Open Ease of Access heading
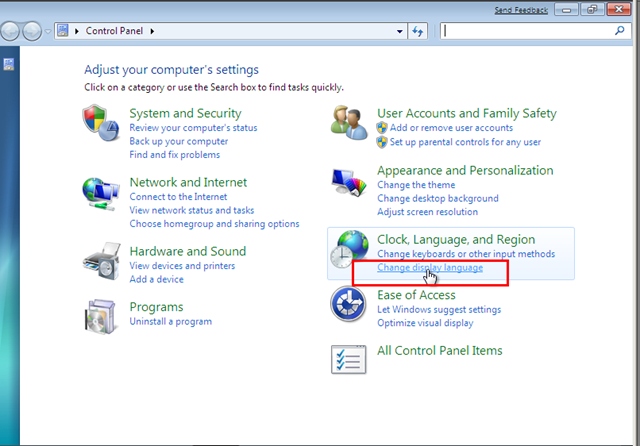This screenshot has height=446, width=640. coord(416,295)
